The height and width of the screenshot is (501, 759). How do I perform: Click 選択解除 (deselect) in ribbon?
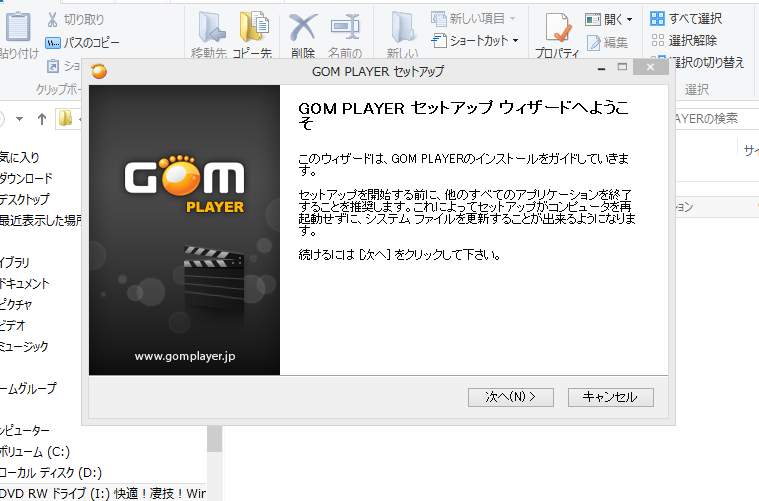click(684, 40)
